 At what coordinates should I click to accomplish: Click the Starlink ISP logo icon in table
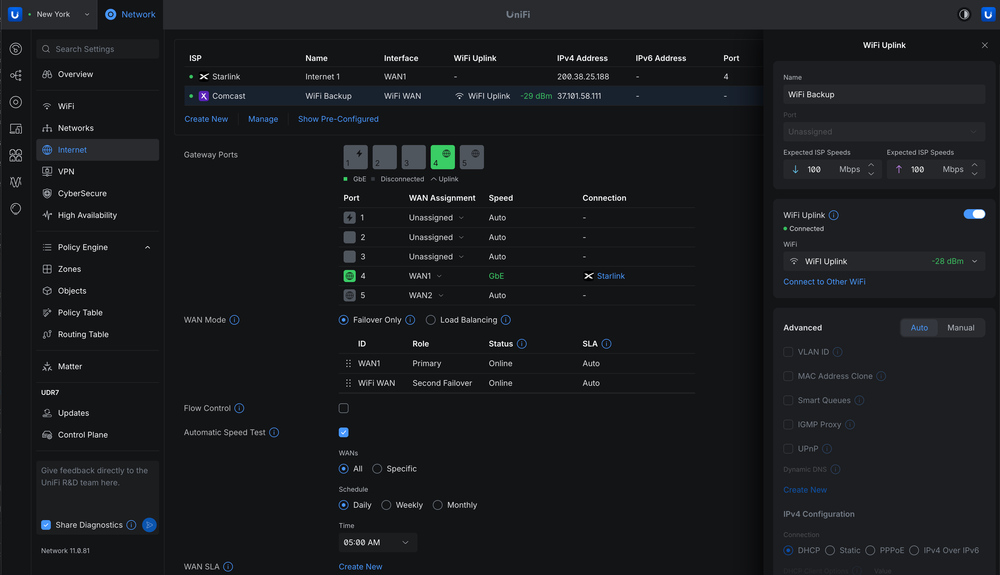tap(204, 76)
